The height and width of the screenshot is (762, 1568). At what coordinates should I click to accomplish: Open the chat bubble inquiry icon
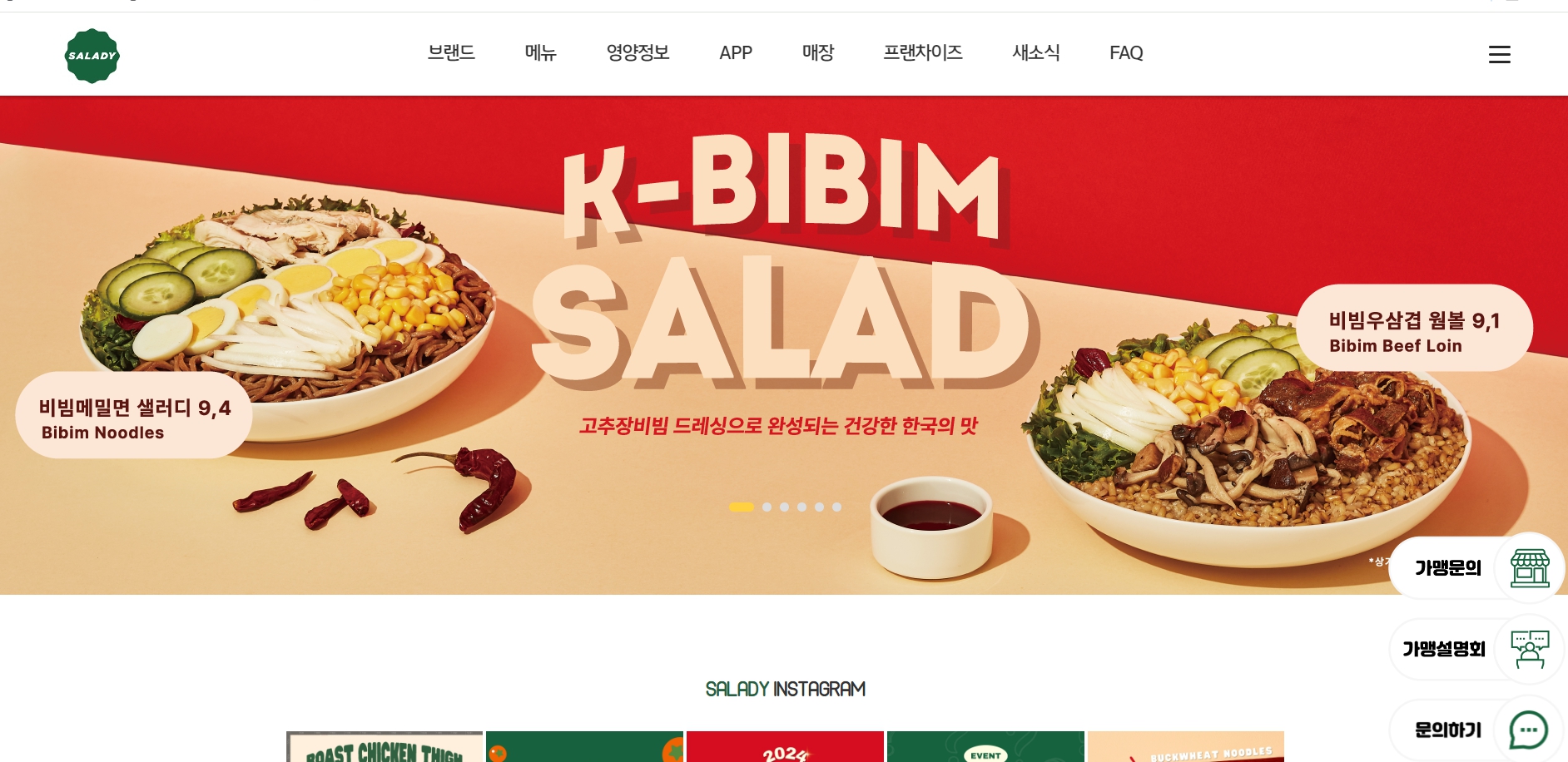click(1530, 730)
